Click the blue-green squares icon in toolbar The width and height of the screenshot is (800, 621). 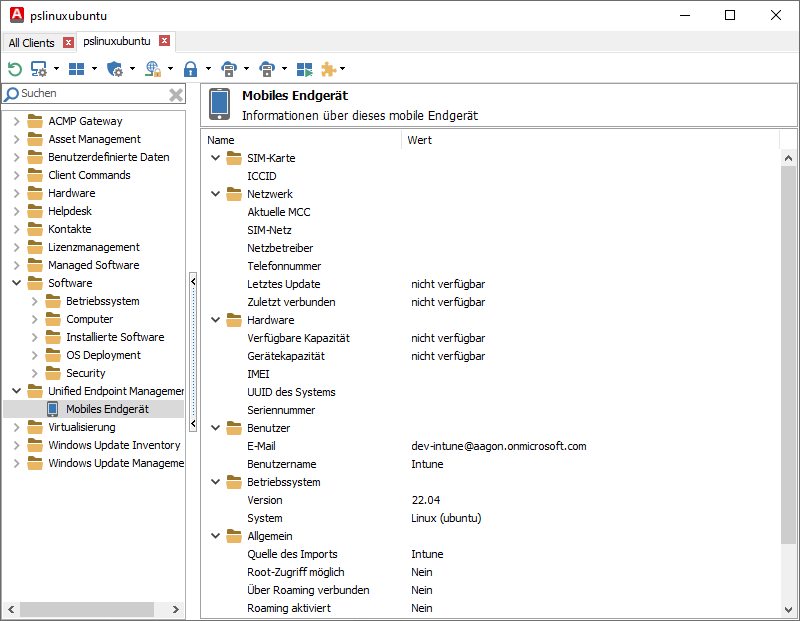[x=305, y=68]
